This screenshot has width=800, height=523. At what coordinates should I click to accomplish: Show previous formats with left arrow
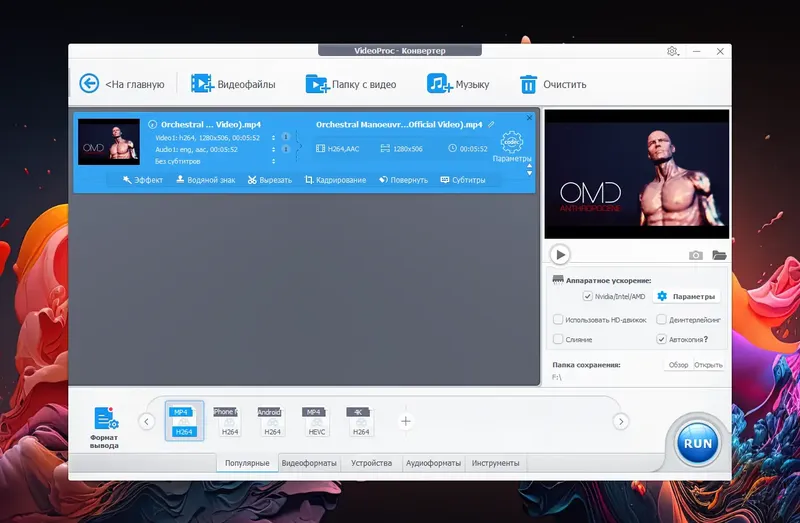146,421
